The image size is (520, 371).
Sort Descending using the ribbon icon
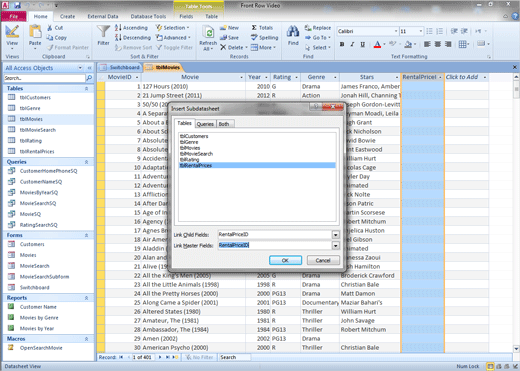click(x=118, y=37)
